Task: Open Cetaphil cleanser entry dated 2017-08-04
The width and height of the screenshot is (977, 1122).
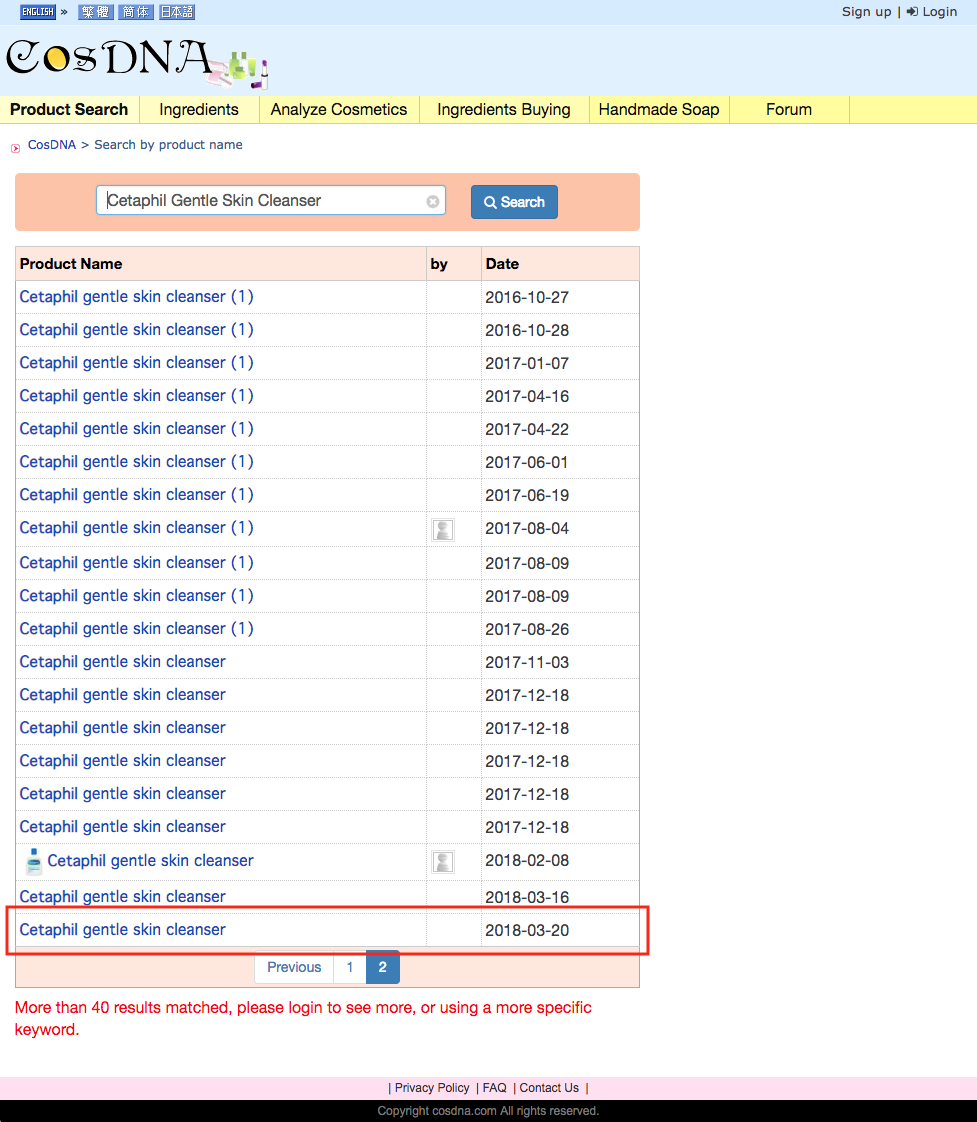Action: coord(137,527)
